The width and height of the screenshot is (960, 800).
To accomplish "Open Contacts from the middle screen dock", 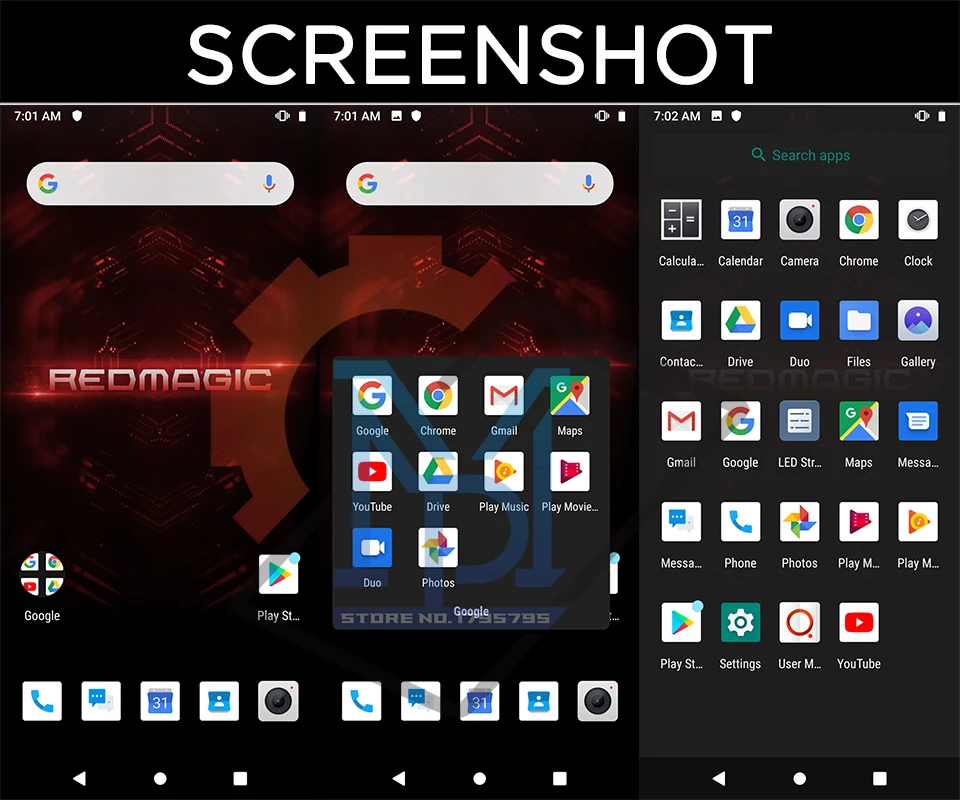I will coord(539,701).
